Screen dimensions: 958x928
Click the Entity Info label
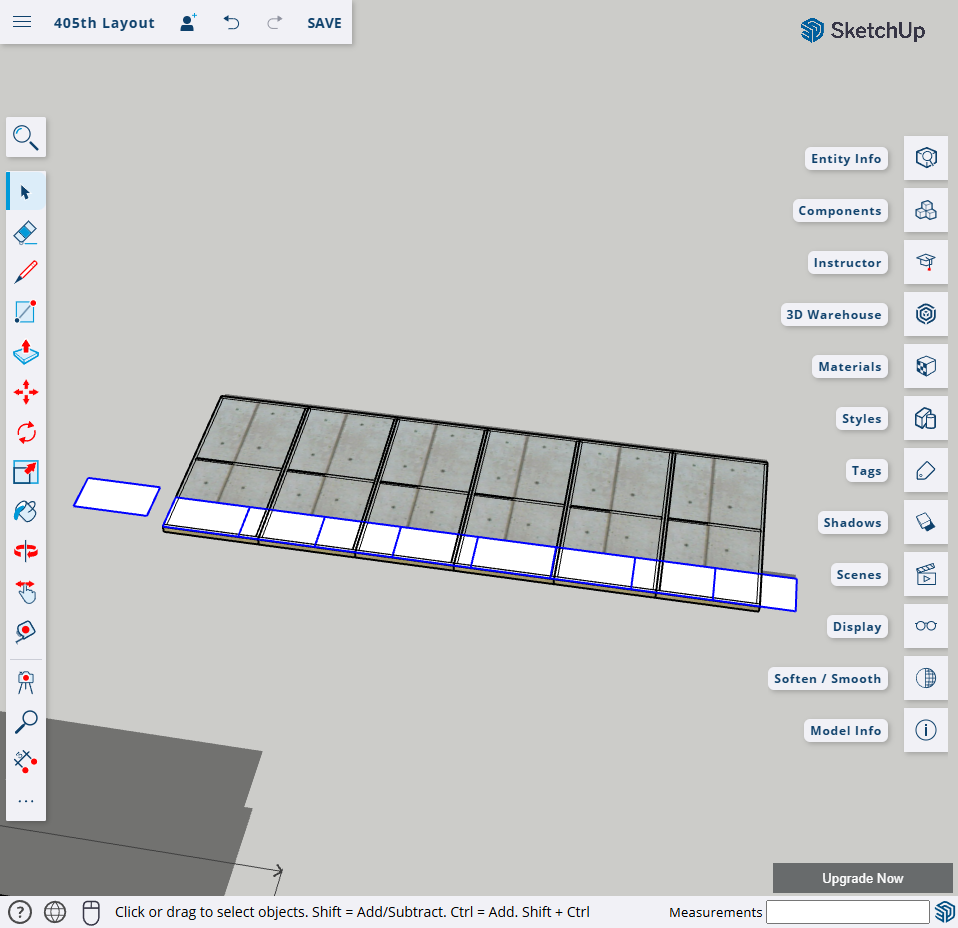point(846,159)
